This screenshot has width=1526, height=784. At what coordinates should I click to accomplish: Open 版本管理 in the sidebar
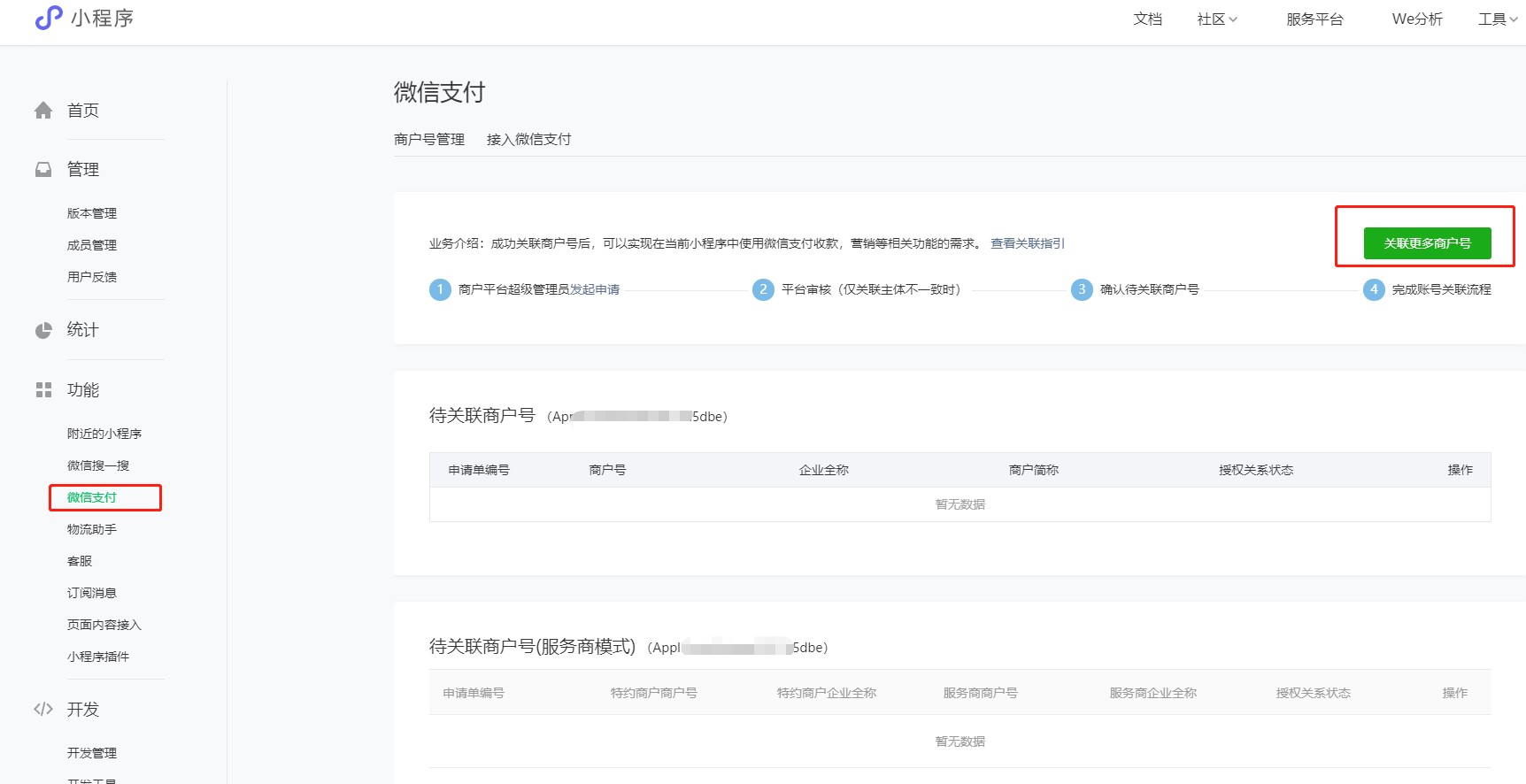pos(92,213)
